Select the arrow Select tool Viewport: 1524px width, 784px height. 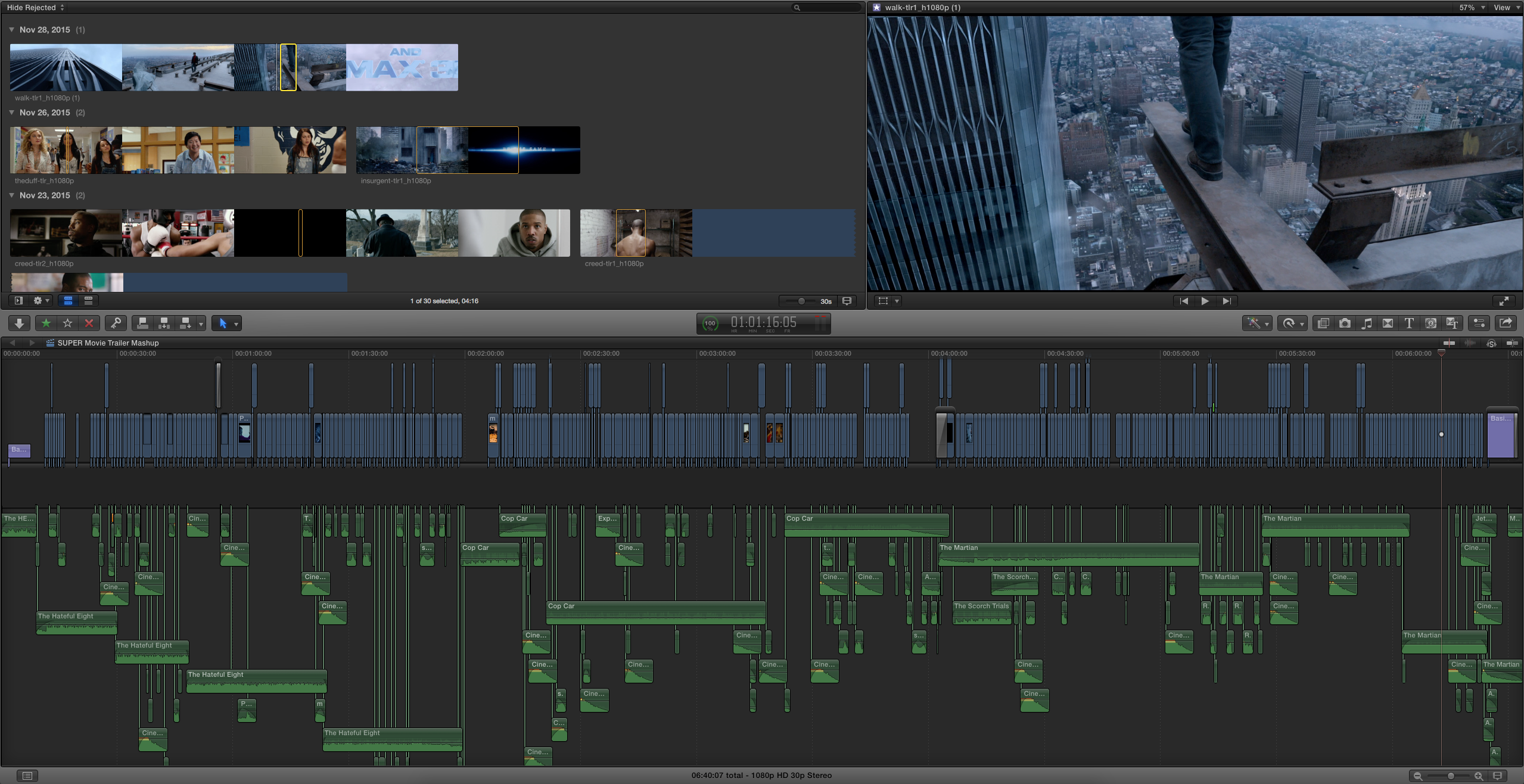tap(223, 323)
